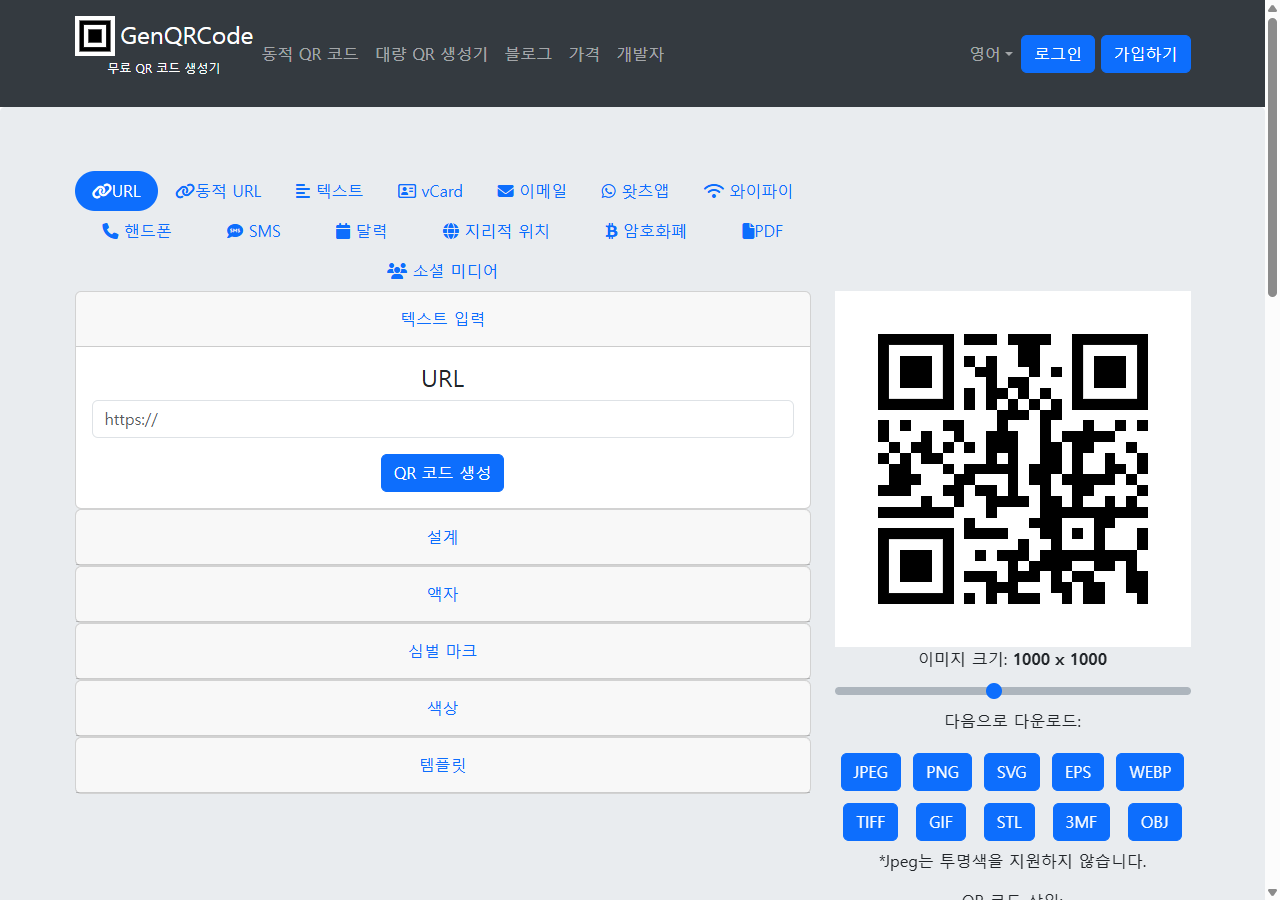The image size is (1280, 900).
Task: Download the QR code as SVG
Action: click(1011, 772)
